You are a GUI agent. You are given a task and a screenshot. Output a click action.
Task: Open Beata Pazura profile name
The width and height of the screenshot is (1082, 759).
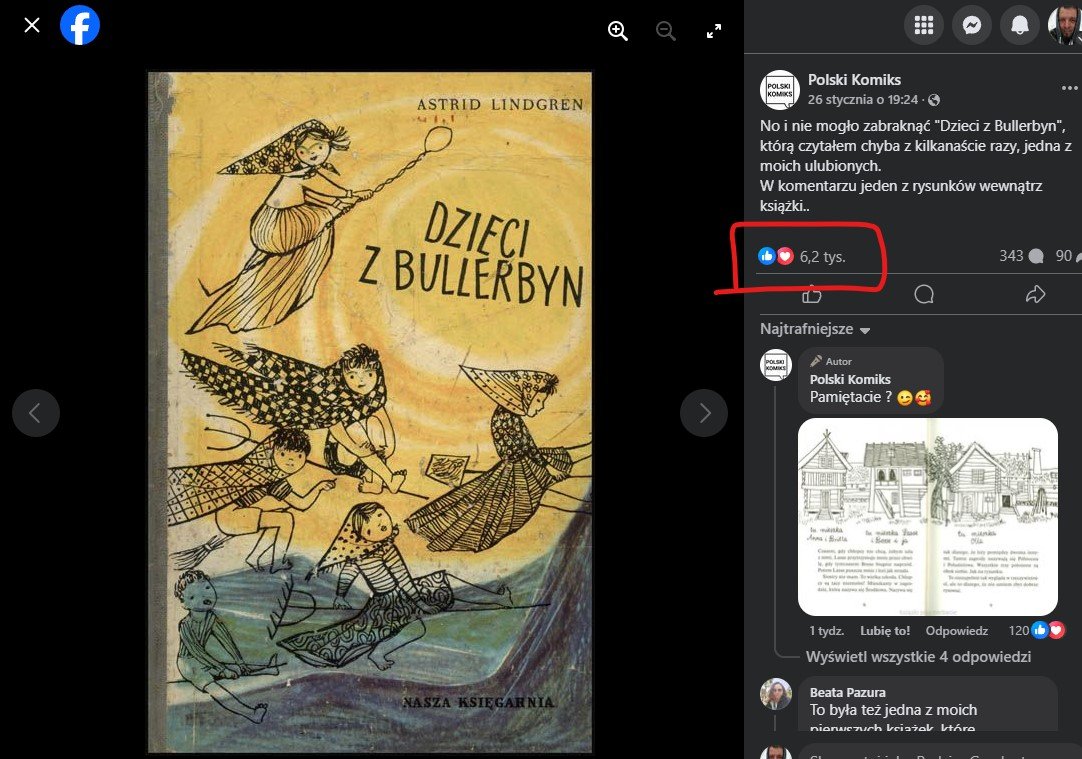pyautogui.click(x=847, y=693)
